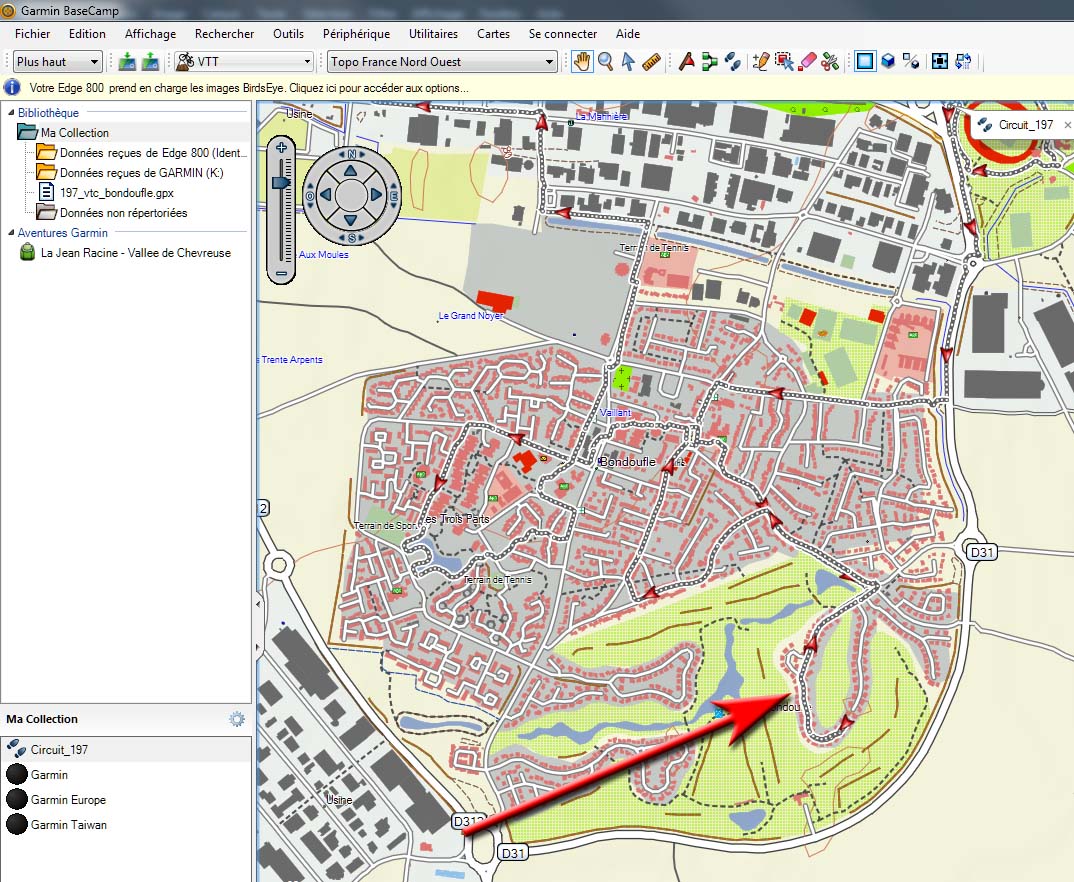
Task: Select the new Route tool
Action: click(x=710, y=62)
